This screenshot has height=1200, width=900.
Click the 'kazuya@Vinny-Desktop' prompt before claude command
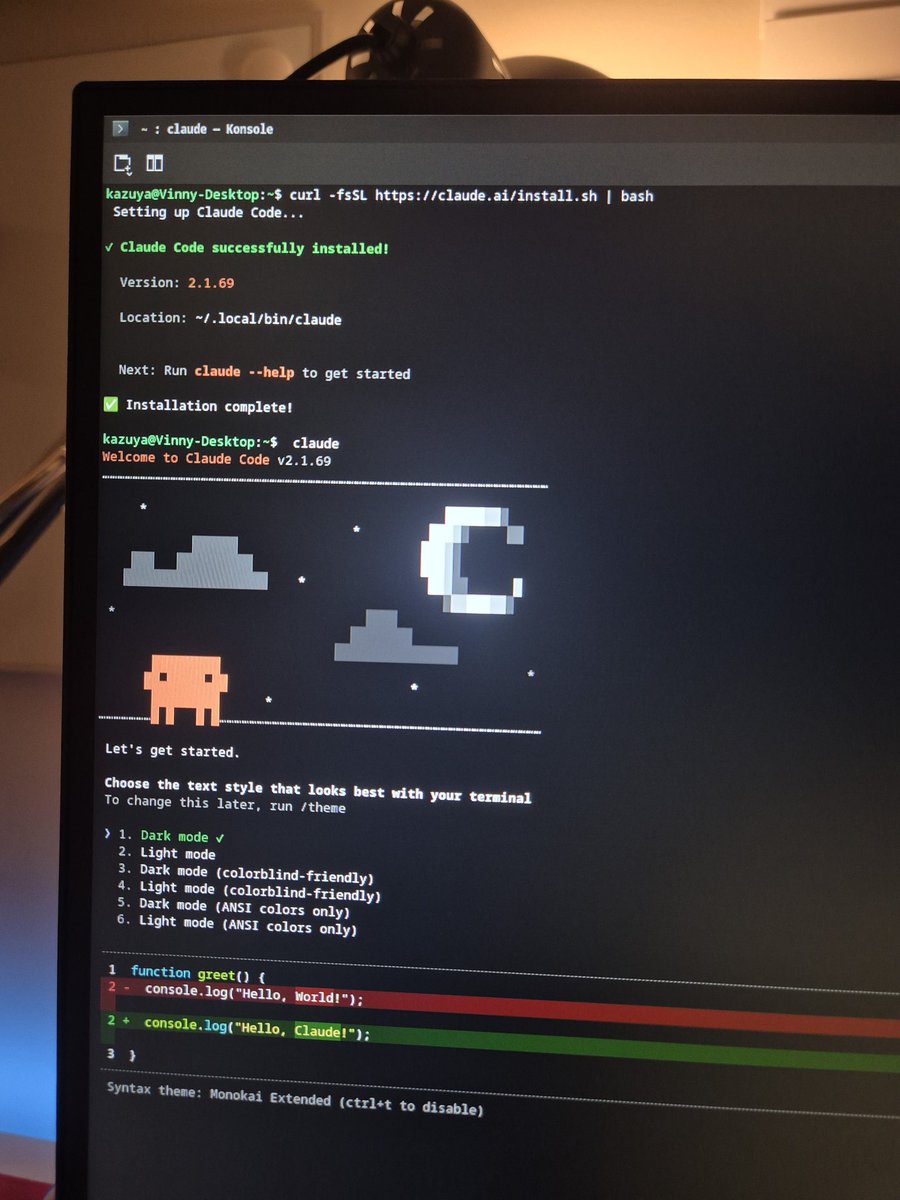(x=190, y=441)
